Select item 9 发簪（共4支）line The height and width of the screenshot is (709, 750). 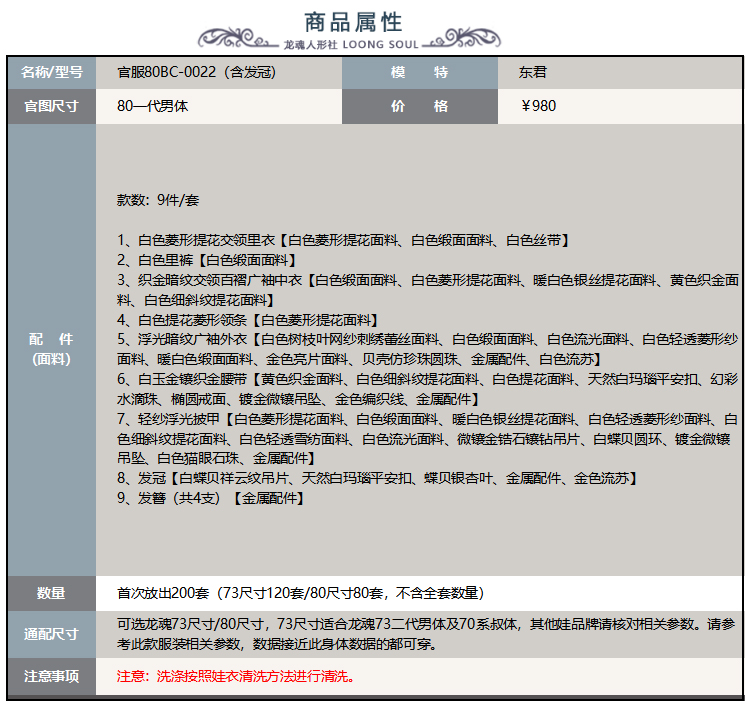pos(210,498)
